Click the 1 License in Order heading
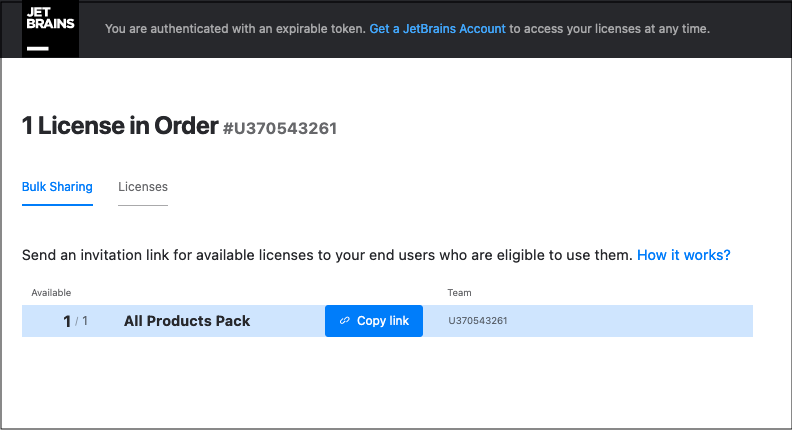 [x=120, y=127]
